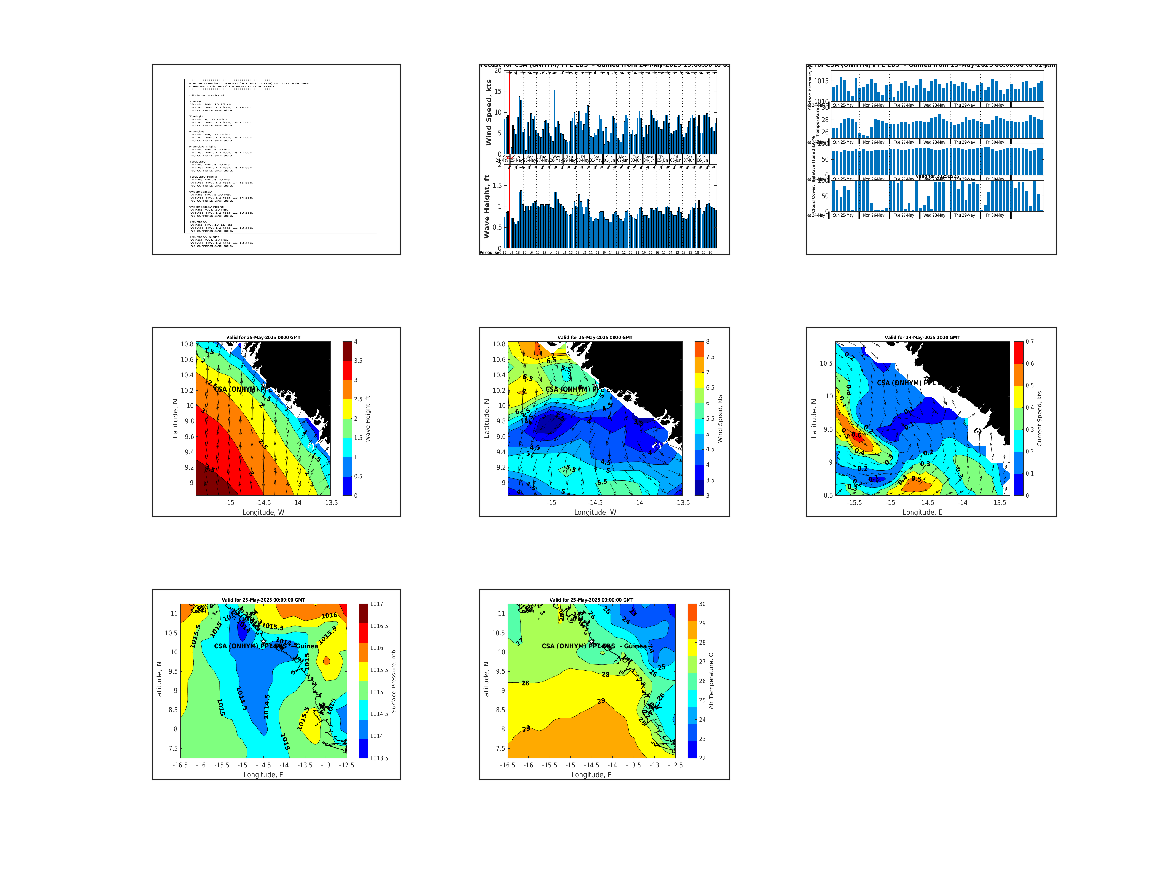Open the current speed contour map thumbnail
Viewport: 1167px width, 875px height.
[931, 422]
